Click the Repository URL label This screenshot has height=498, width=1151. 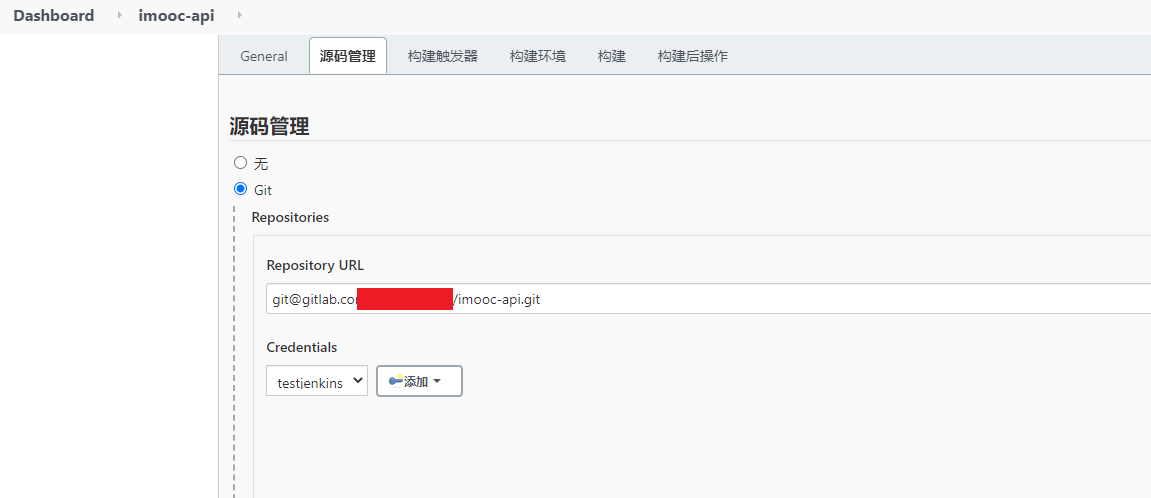click(x=315, y=265)
